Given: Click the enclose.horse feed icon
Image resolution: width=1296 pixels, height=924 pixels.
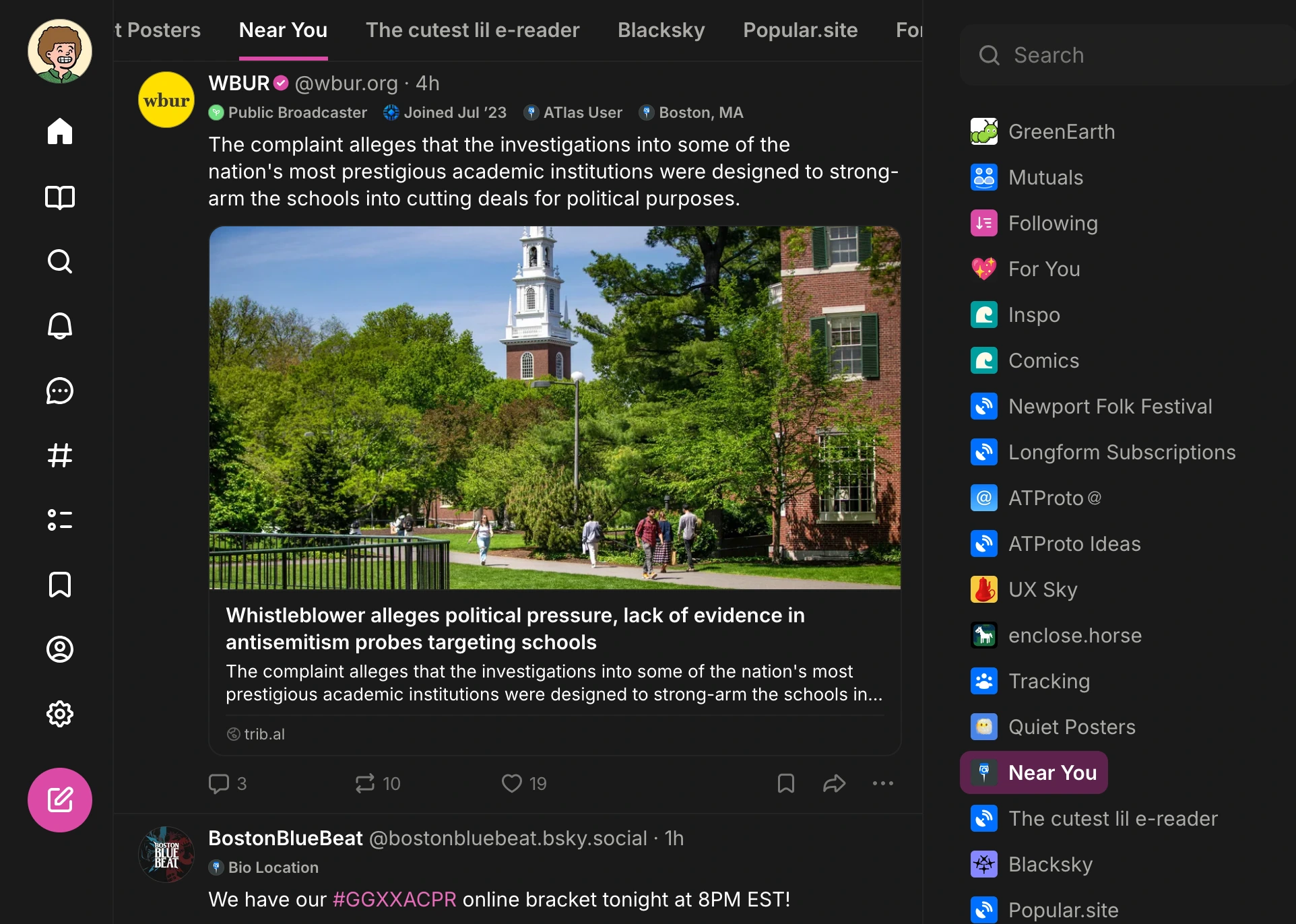Looking at the screenshot, I should pyautogui.click(x=984, y=635).
